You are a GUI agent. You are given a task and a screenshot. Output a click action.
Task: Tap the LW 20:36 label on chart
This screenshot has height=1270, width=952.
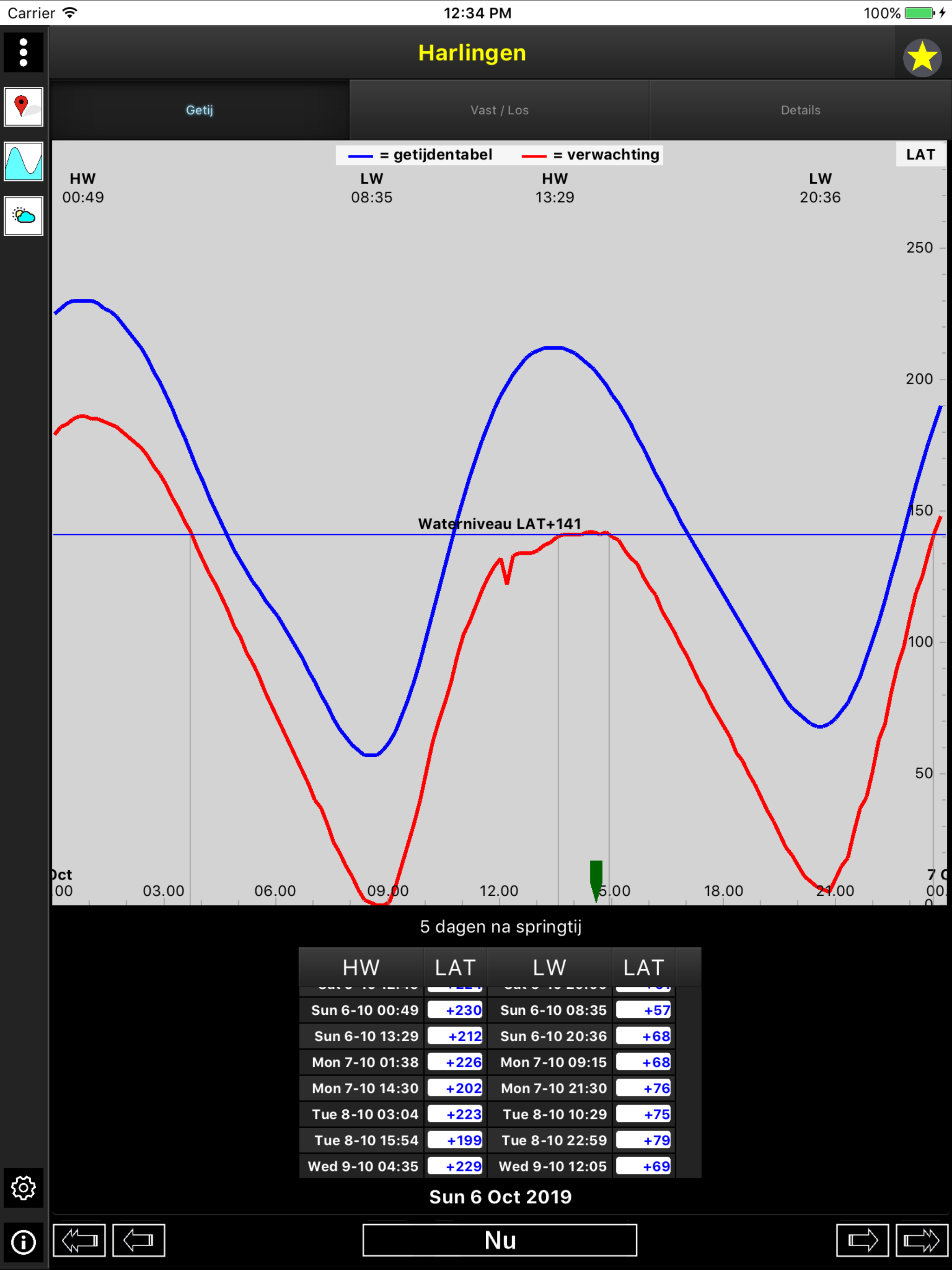(x=820, y=188)
